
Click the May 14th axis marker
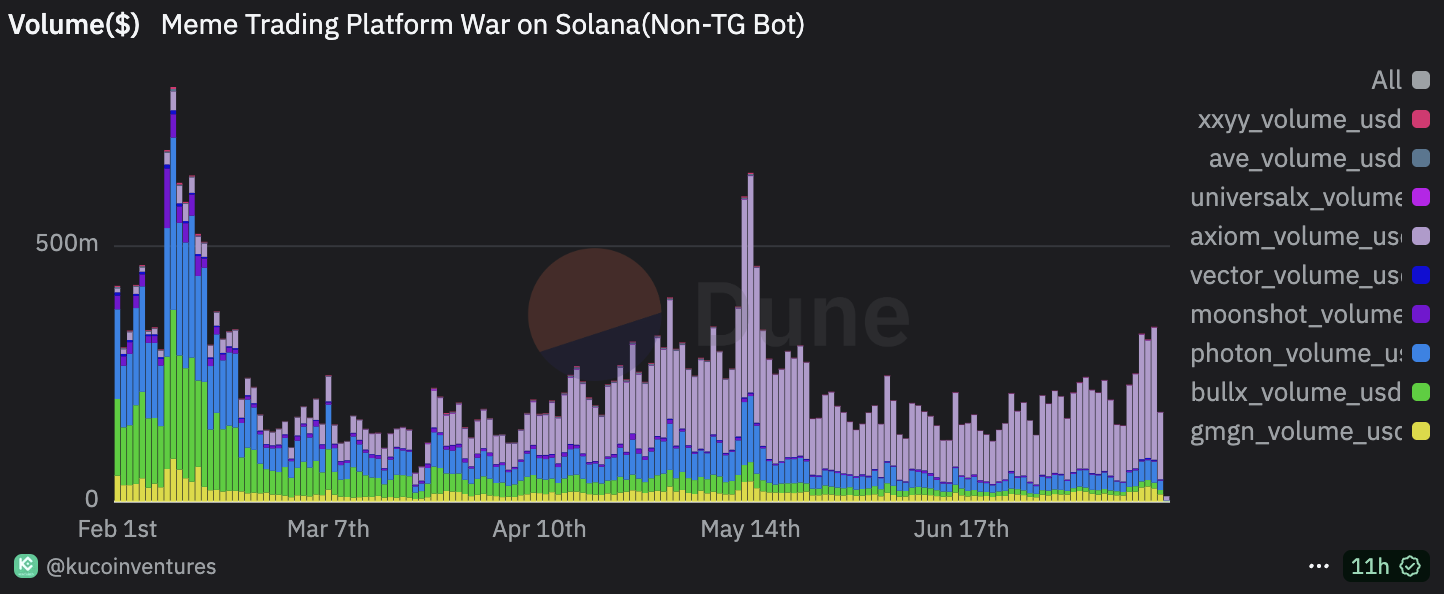pyautogui.click(x=750, y=529)
